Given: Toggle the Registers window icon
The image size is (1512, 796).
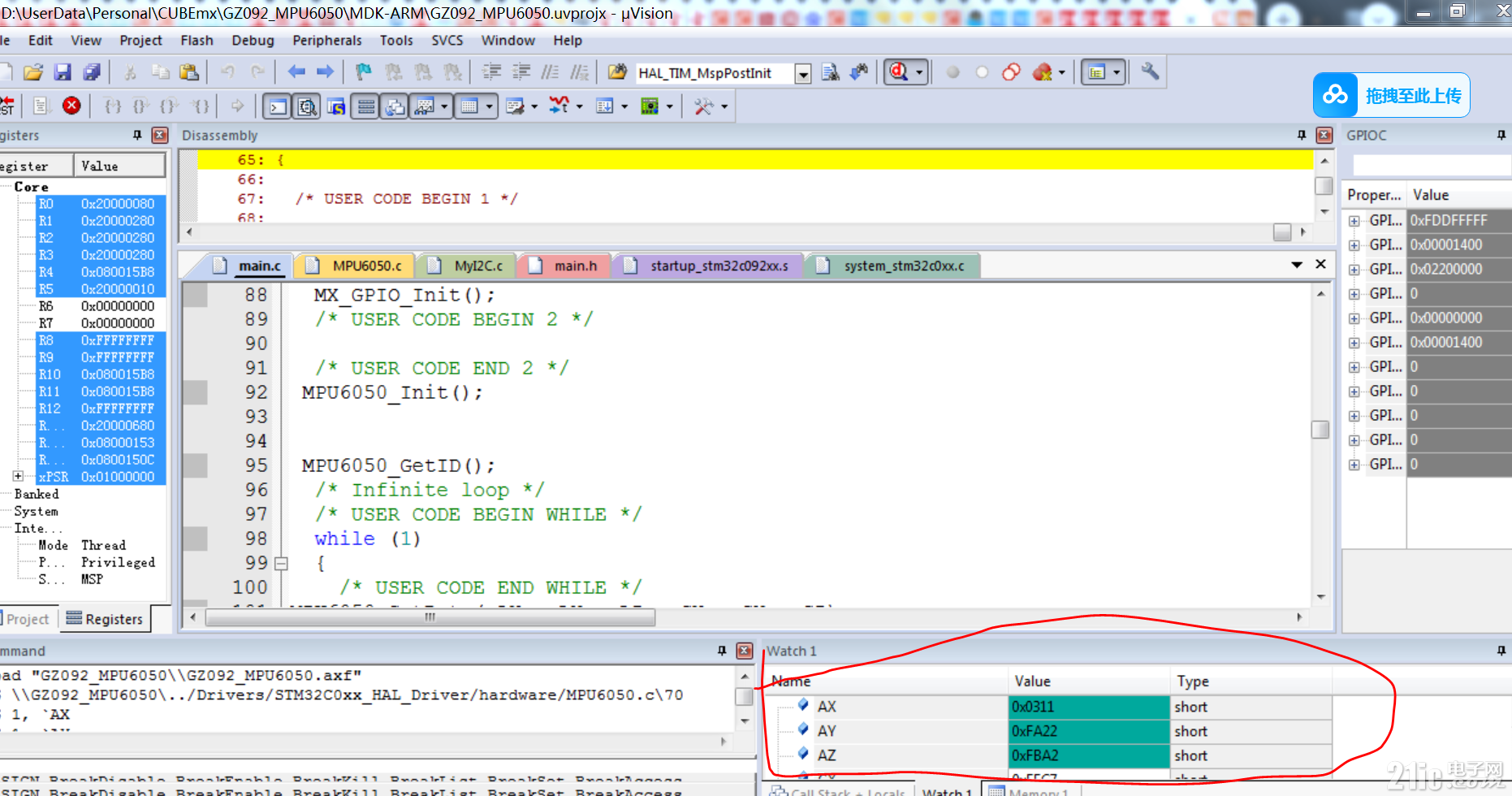Looking at the screenshot, I should 366,106.
